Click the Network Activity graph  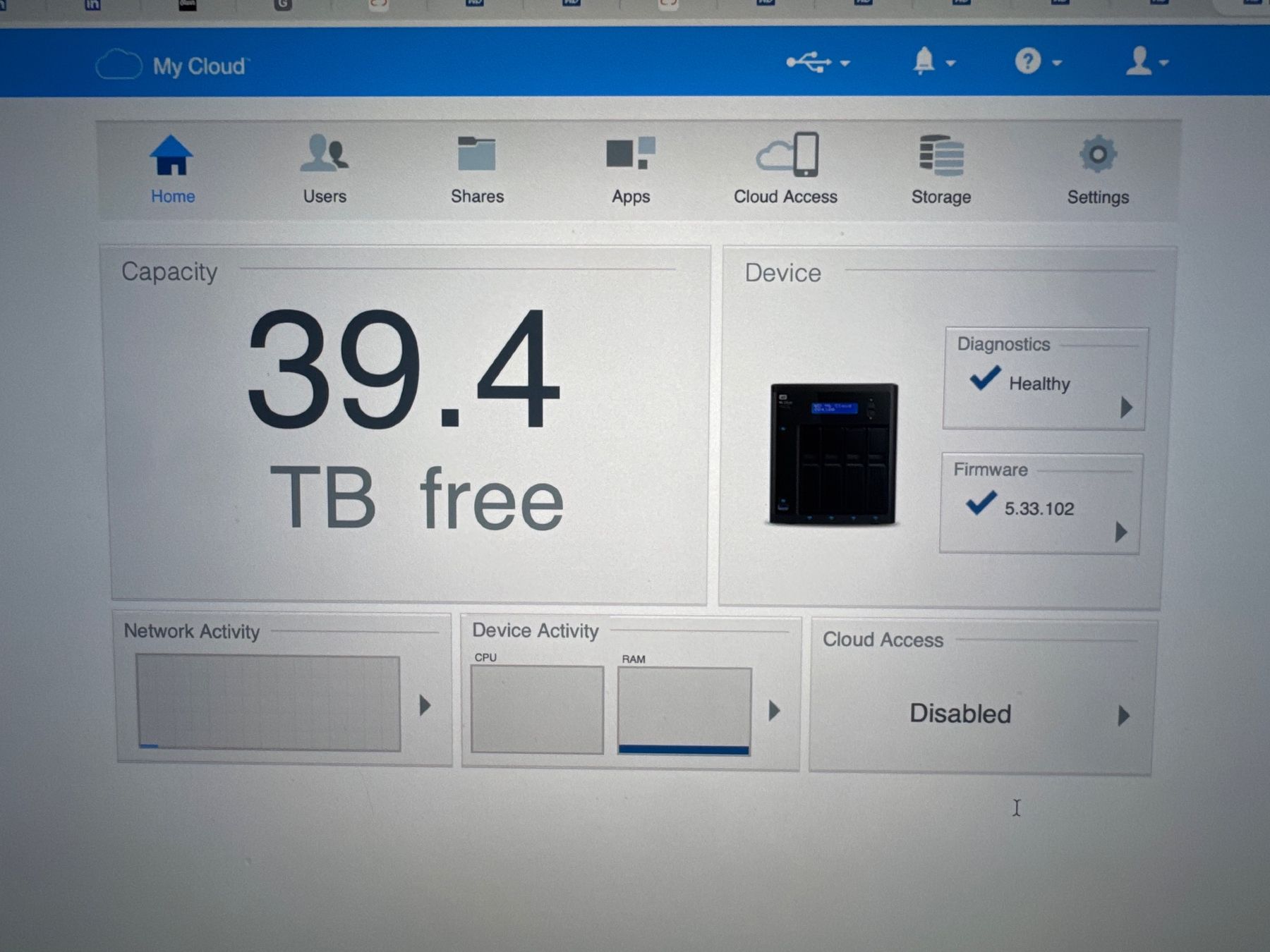pyautogui.click(x=268, y=703)
